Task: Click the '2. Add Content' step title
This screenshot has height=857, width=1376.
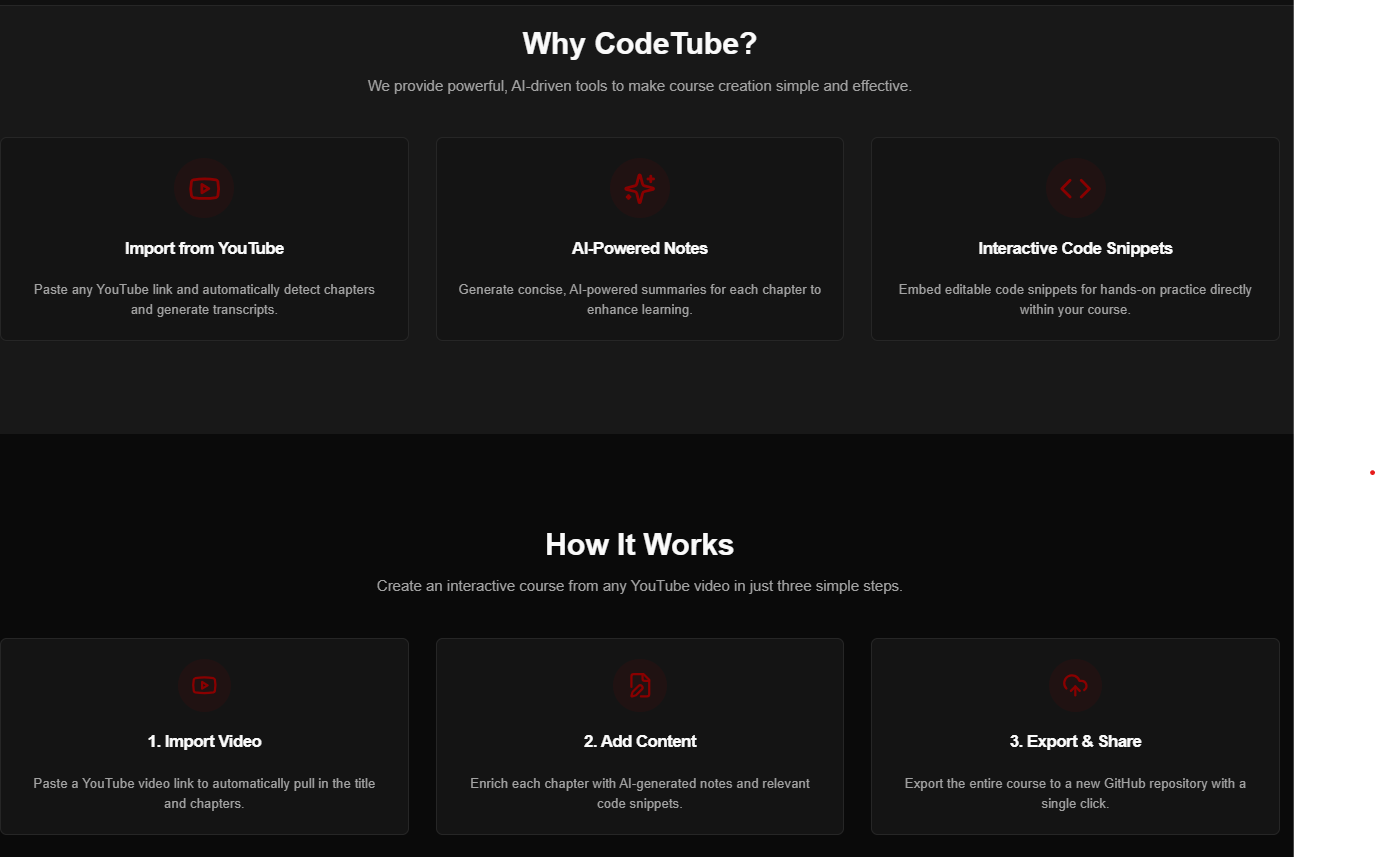Action: pos(640,741)
